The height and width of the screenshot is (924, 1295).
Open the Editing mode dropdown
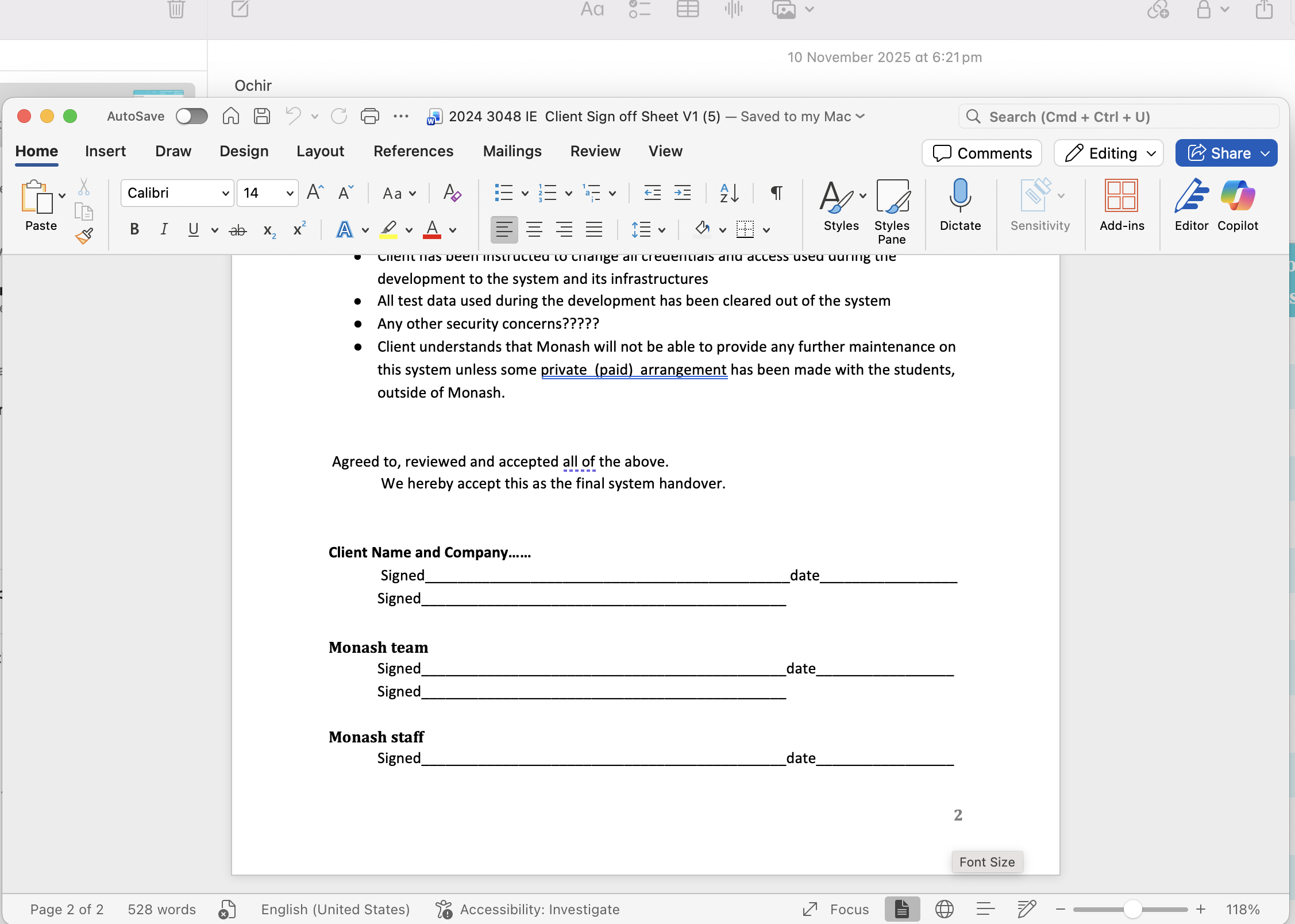(x=1108, y=153)
